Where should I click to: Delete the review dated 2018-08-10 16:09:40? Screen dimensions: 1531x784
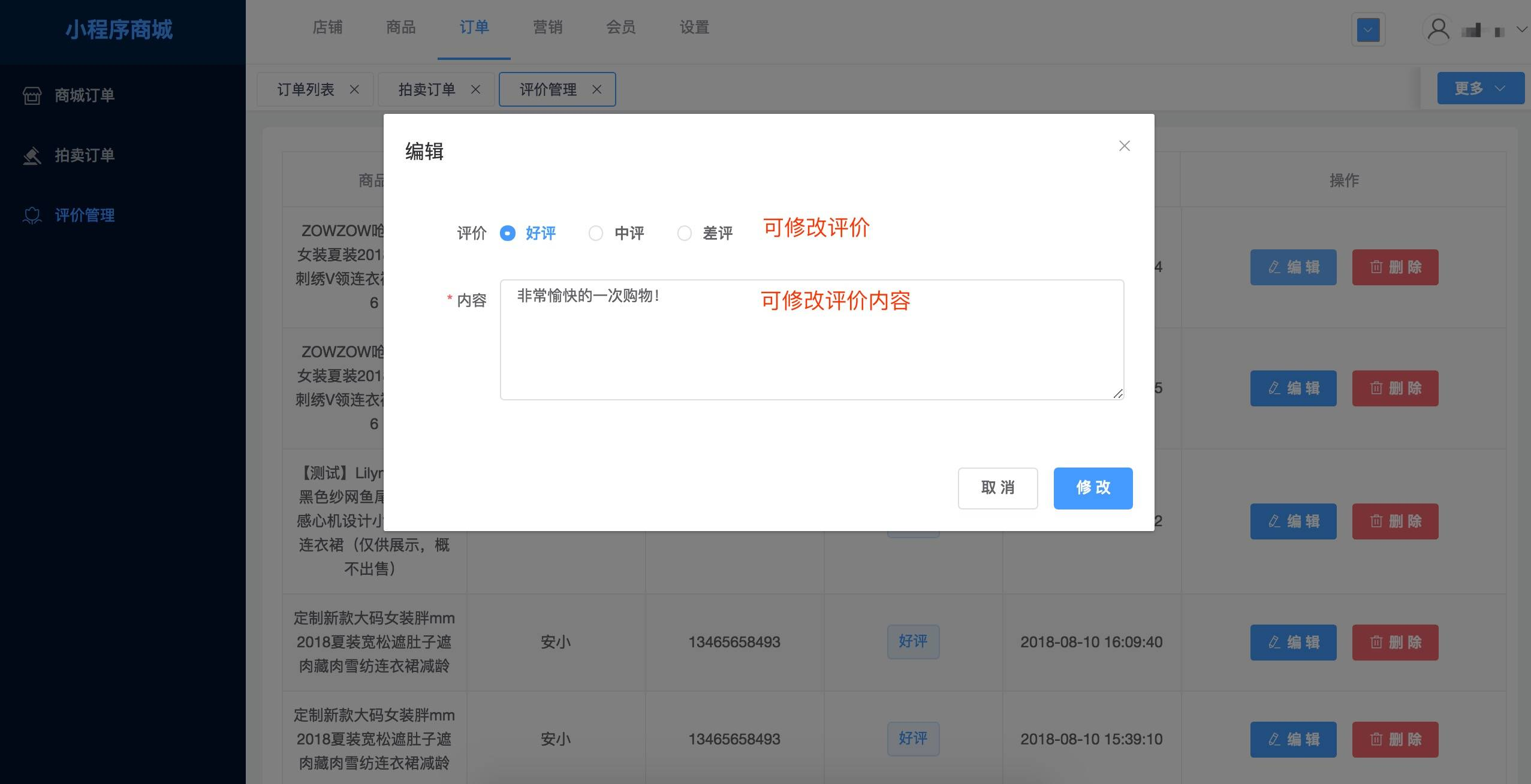1395,643
